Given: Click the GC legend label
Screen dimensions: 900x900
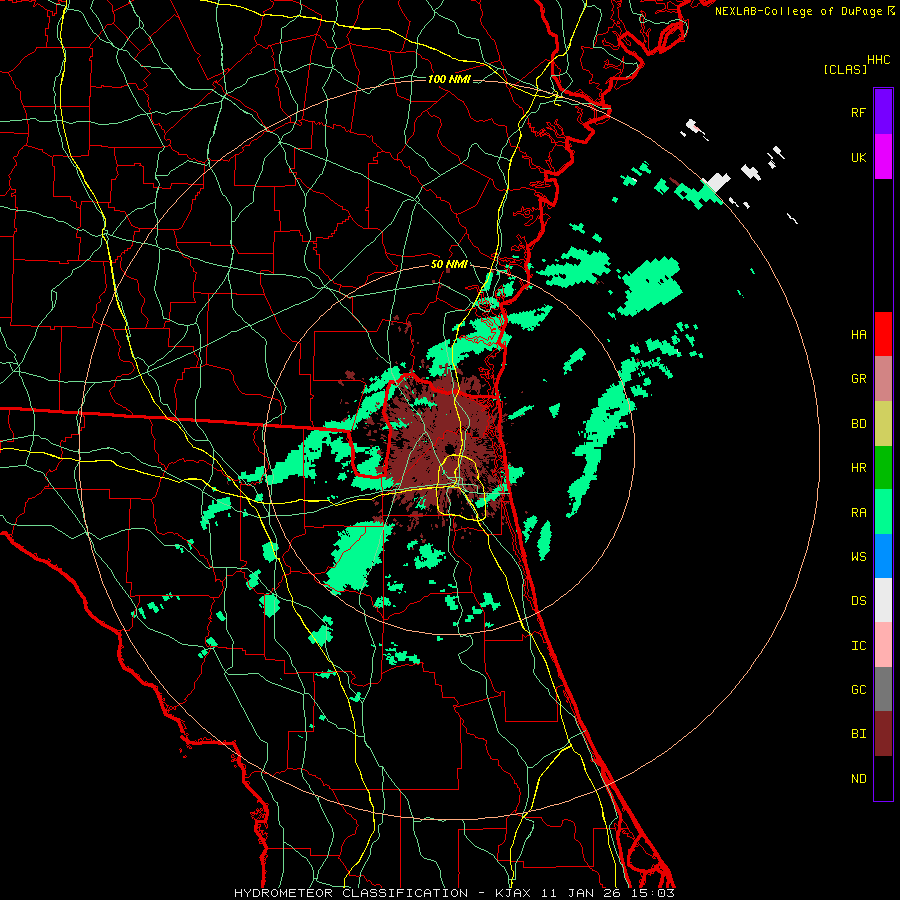Looking at the screenshot, I should pyautogui.click(x=858, y=690).
